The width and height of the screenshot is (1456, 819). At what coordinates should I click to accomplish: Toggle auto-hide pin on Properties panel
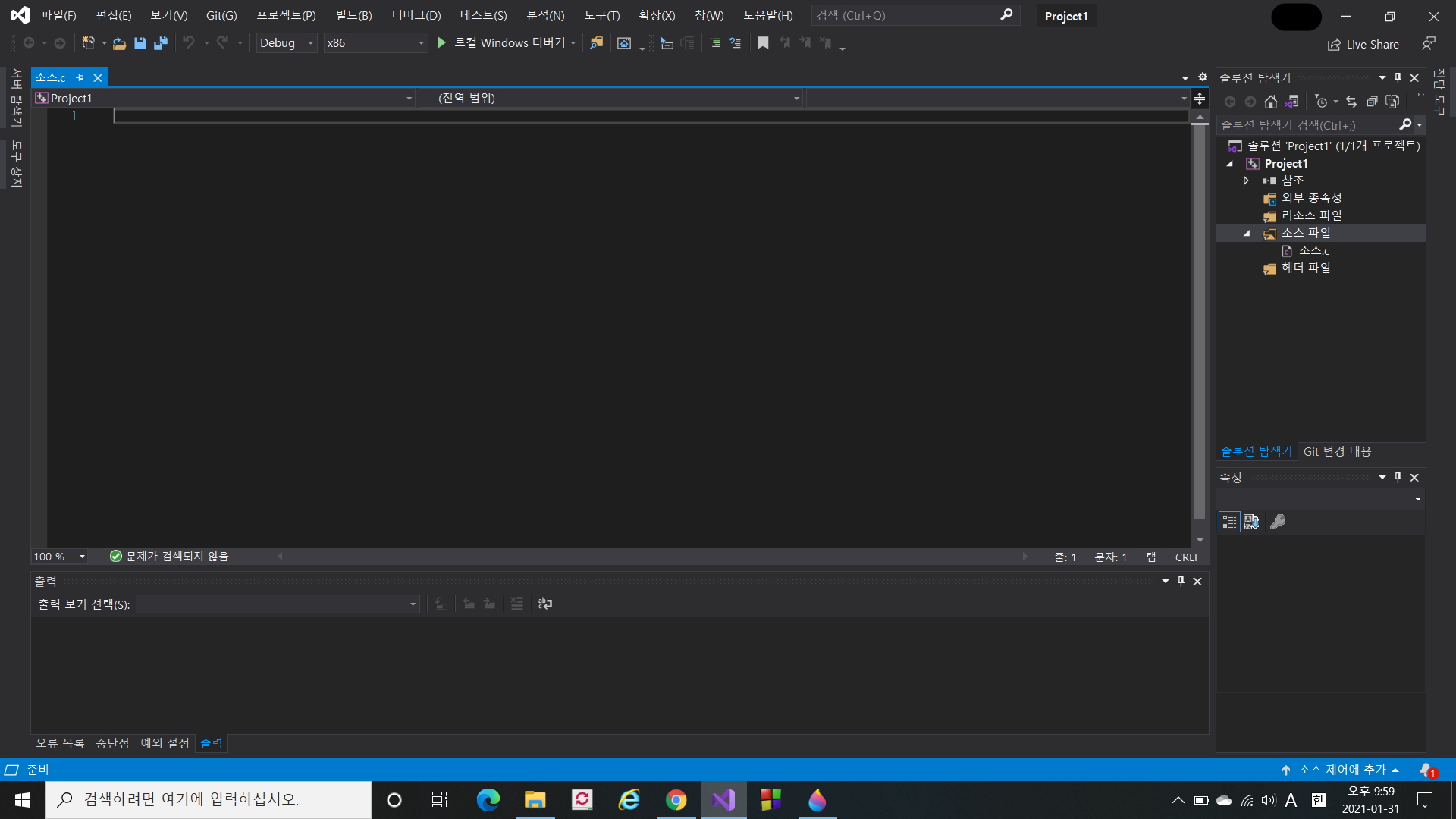click(1398, 477)
